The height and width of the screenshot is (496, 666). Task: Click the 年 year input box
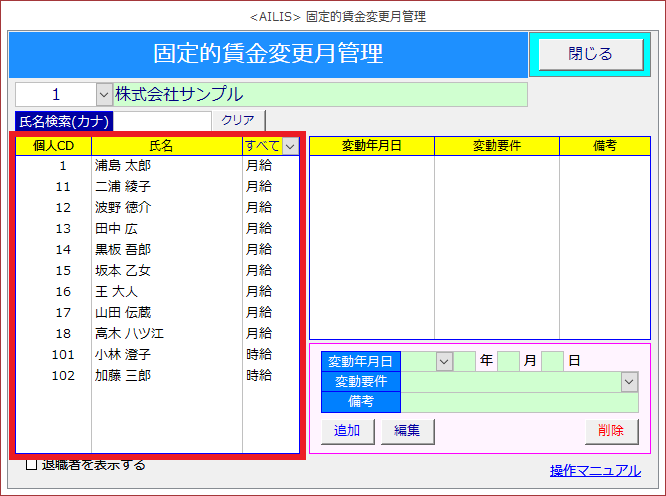tap(465, 361)
